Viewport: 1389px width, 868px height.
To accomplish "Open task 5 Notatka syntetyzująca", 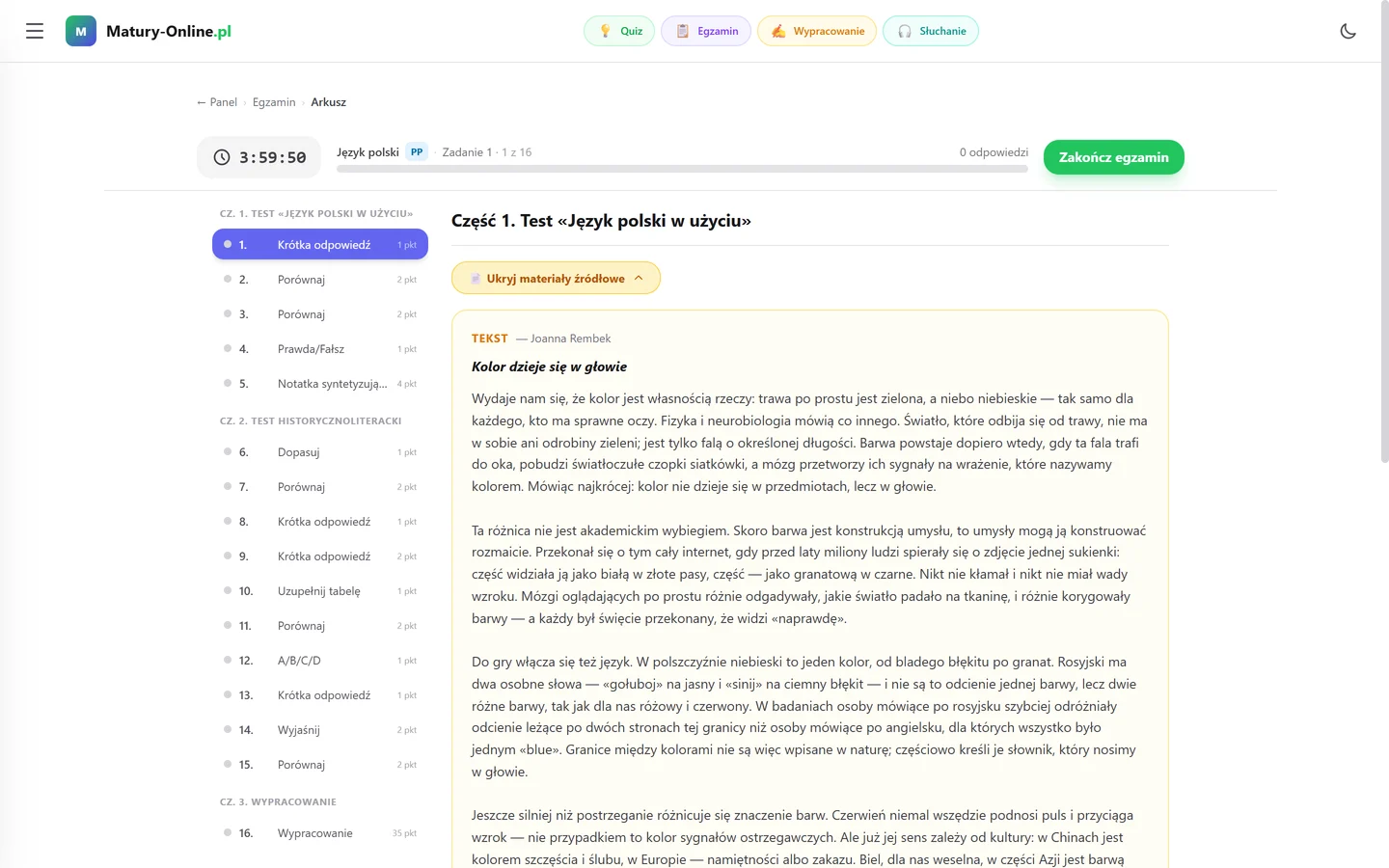I will [320, 383].
